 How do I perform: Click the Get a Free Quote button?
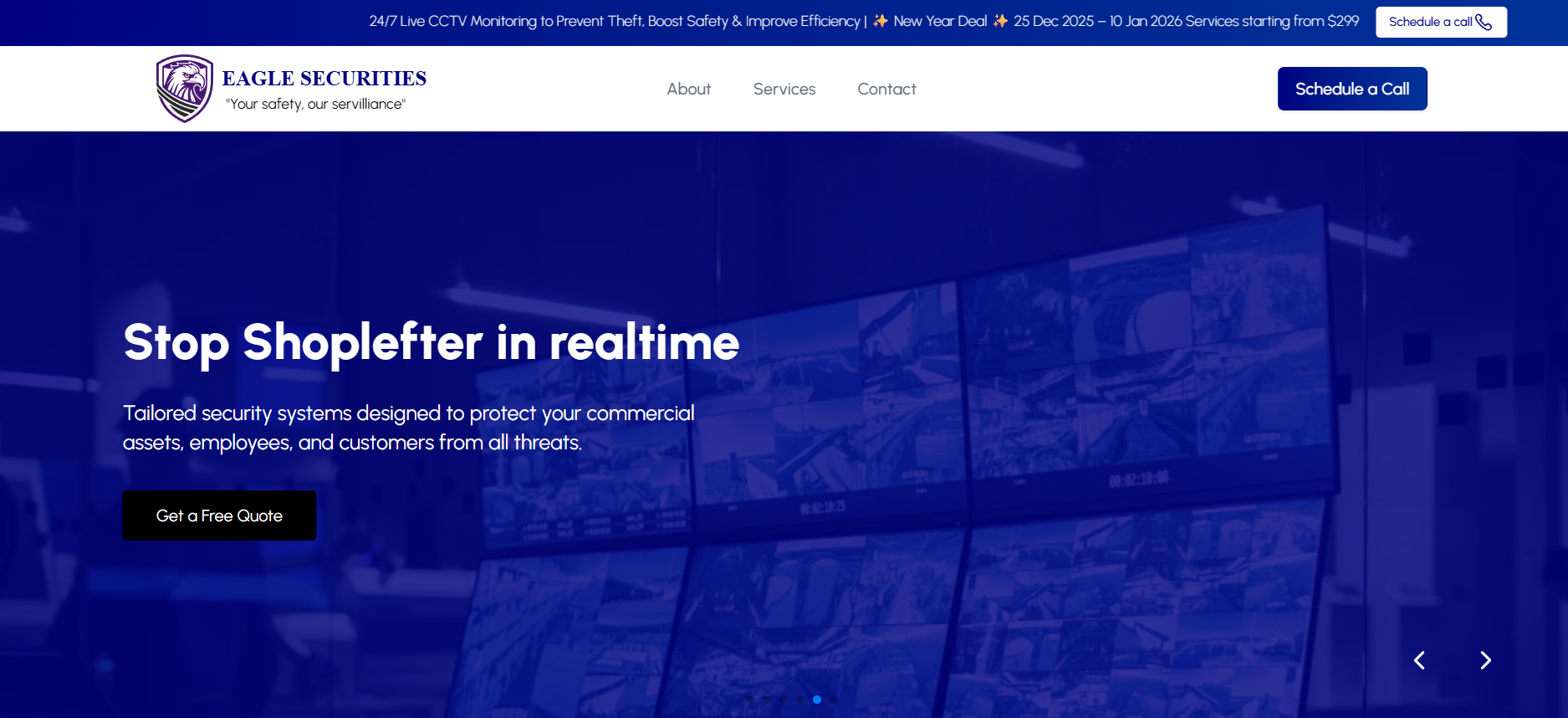[219, 515]
